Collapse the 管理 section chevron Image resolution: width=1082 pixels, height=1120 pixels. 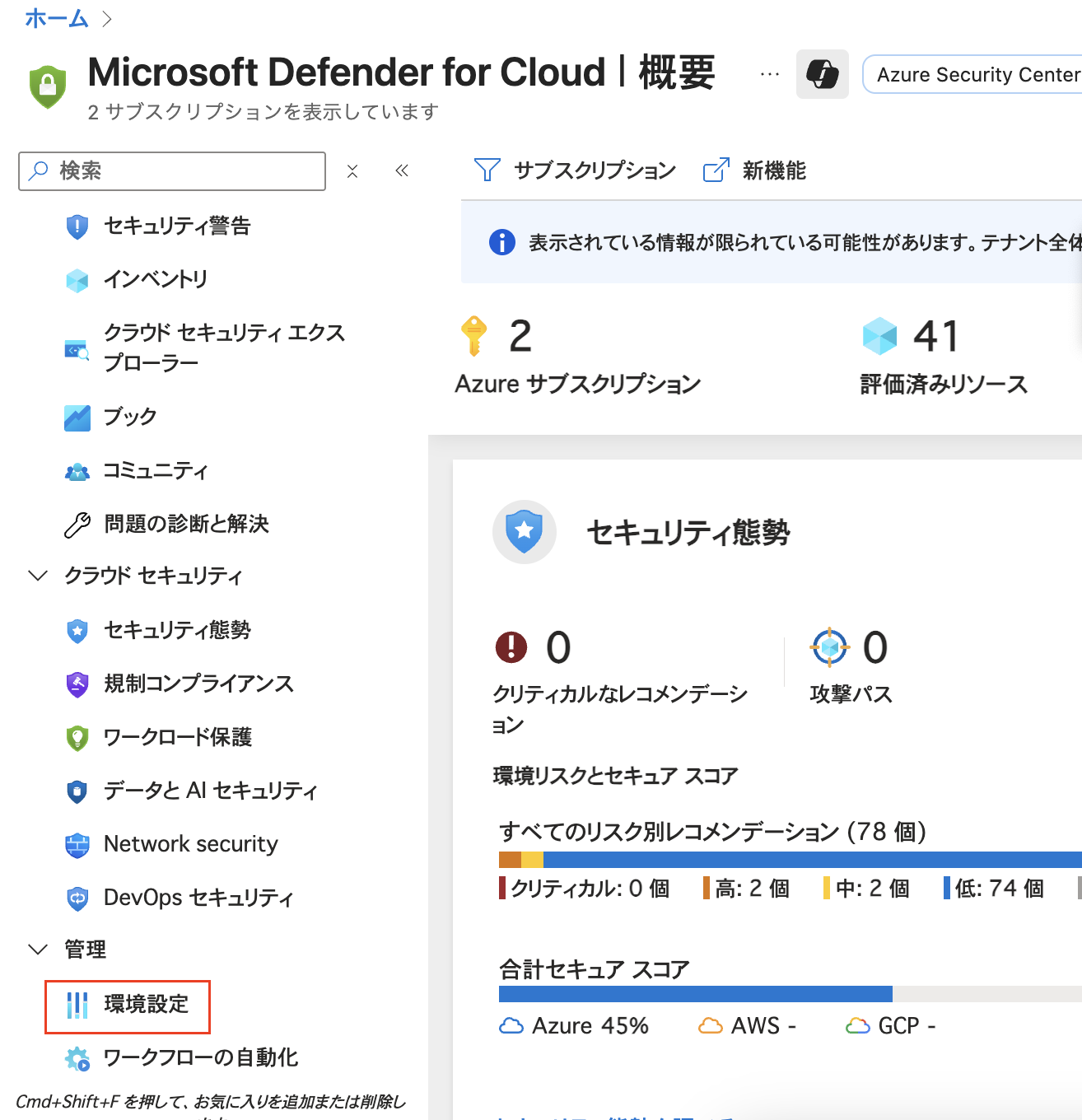coord(38,950)
